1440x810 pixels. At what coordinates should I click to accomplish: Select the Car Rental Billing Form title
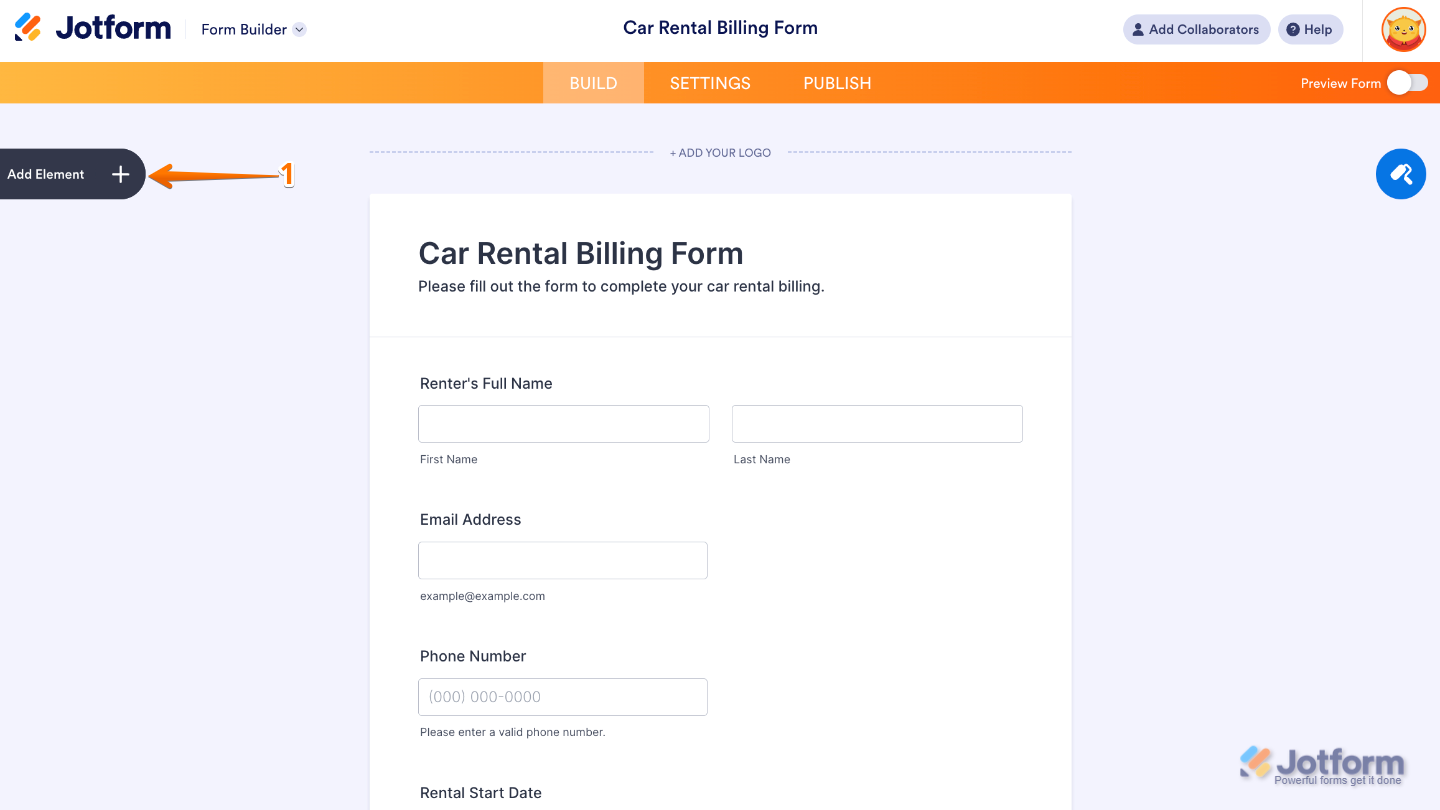coord(580,253)
